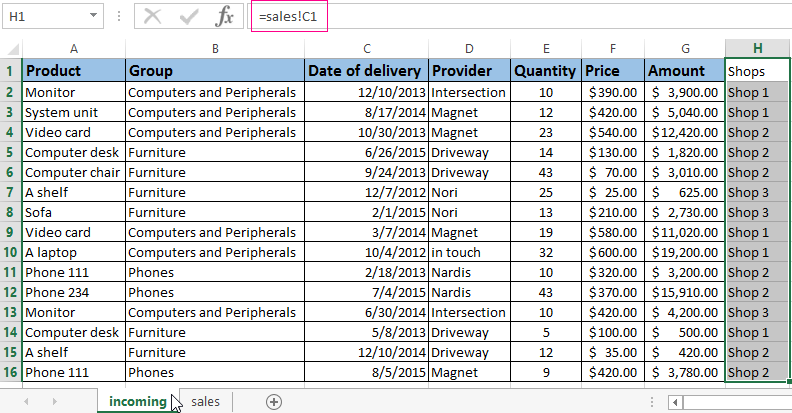Select column C header
The height and width of the screenshot is (413, 792).
pyautogui.click(x=367, y=48)
